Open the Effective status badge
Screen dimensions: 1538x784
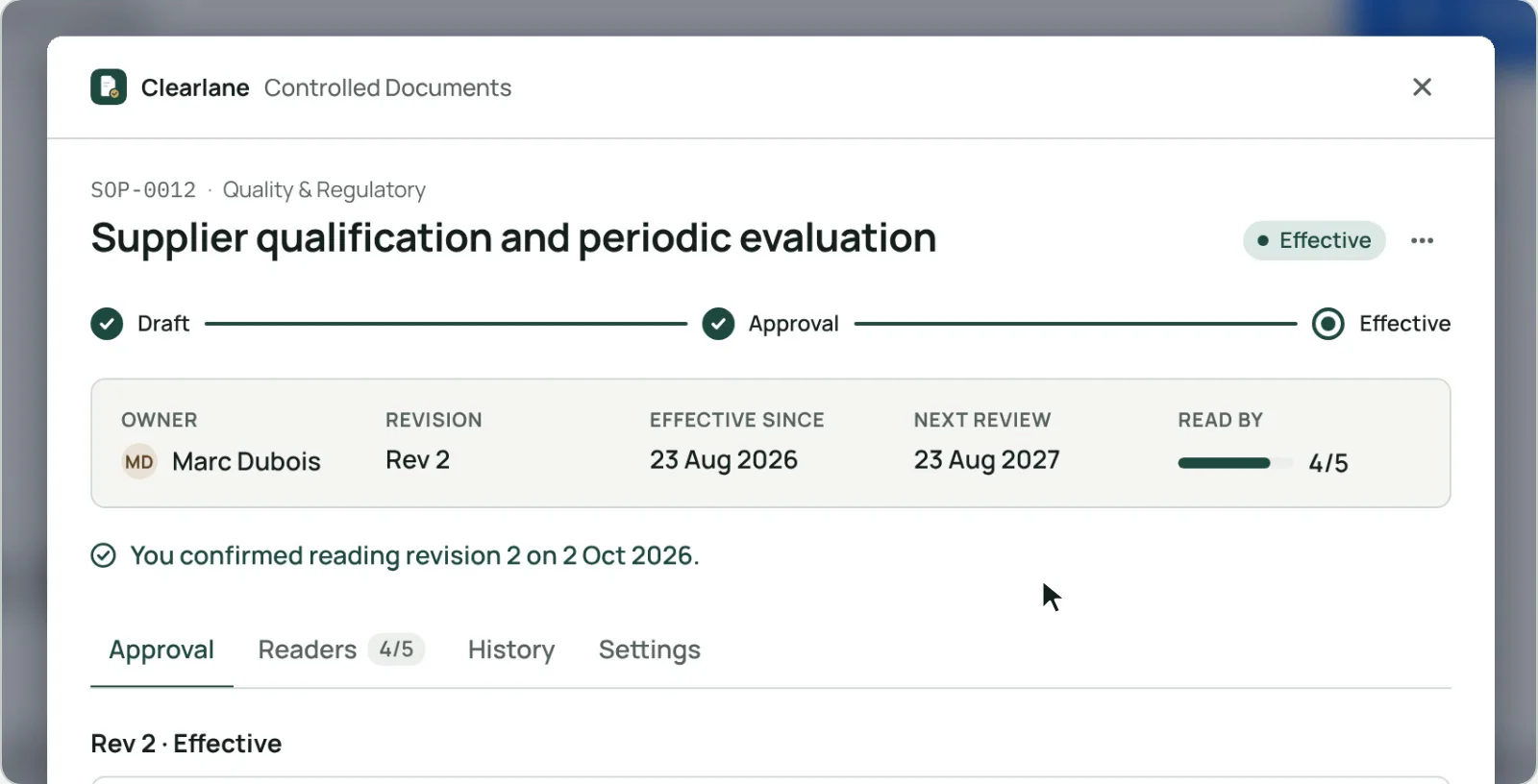tap(1314, 240)
